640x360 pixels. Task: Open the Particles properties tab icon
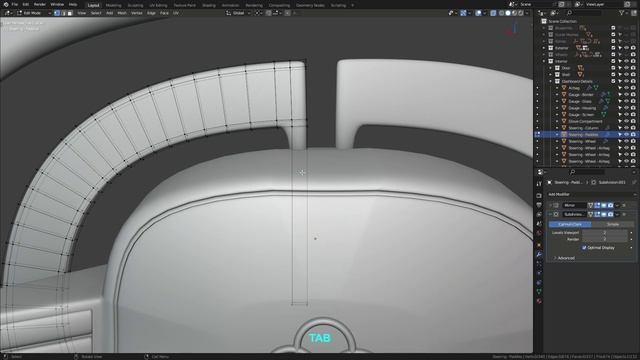(x=539, y=264)
